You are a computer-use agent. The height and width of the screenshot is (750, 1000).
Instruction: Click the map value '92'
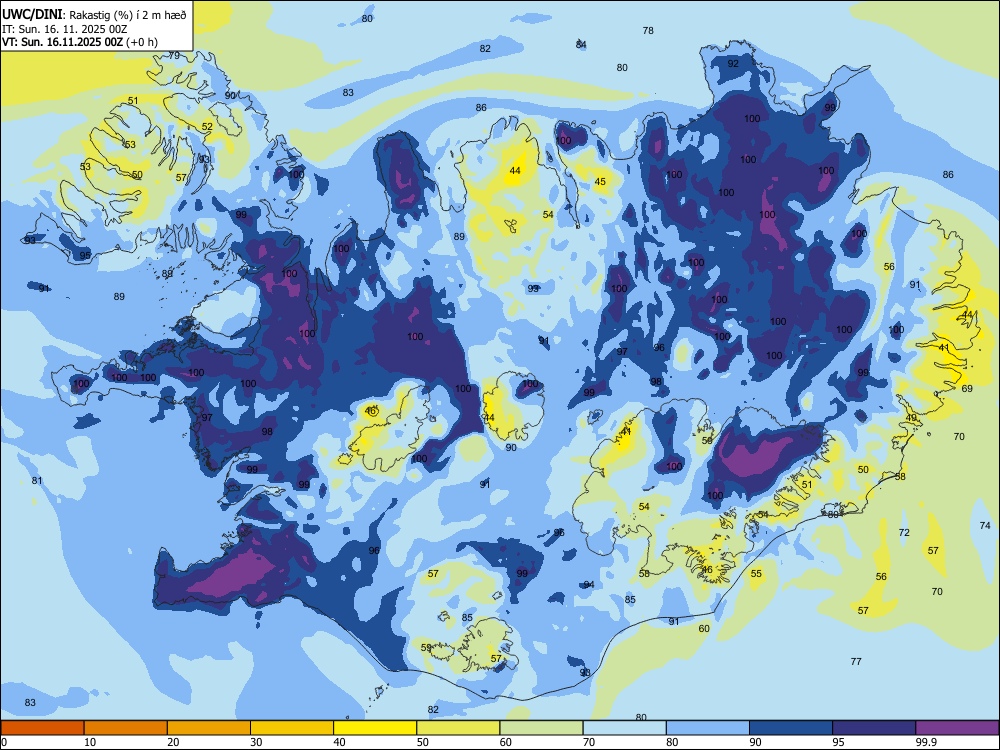click(x=733, y=63)
